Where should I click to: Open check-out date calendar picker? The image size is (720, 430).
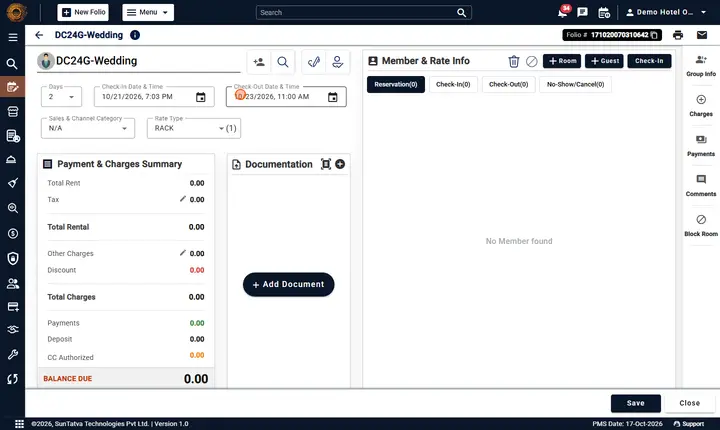pyautogui.click(x=332, y=97)
